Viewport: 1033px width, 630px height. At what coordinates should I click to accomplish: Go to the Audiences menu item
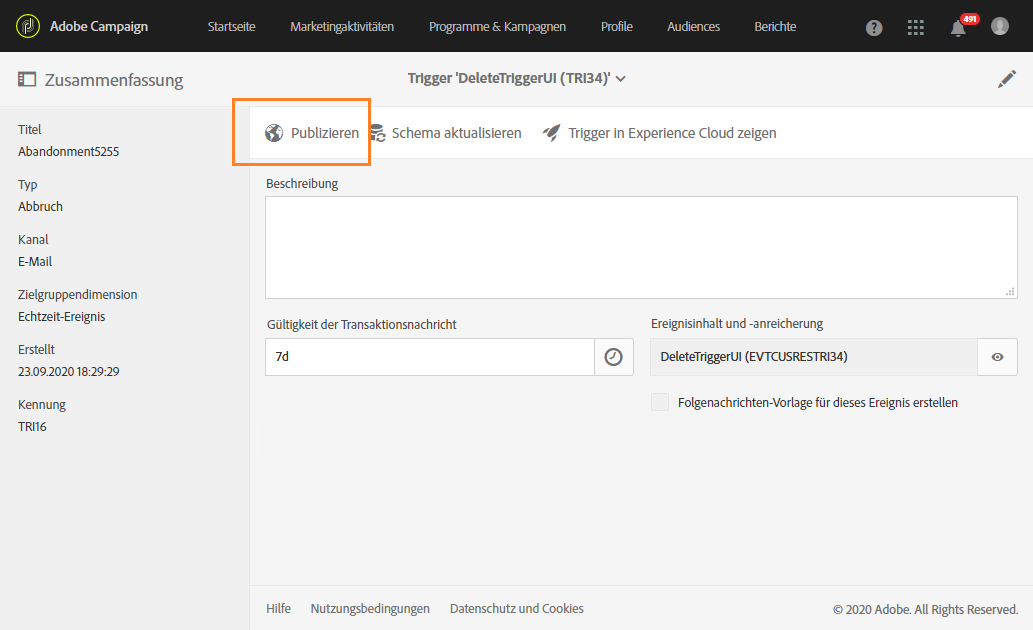(x=693, y=27)
